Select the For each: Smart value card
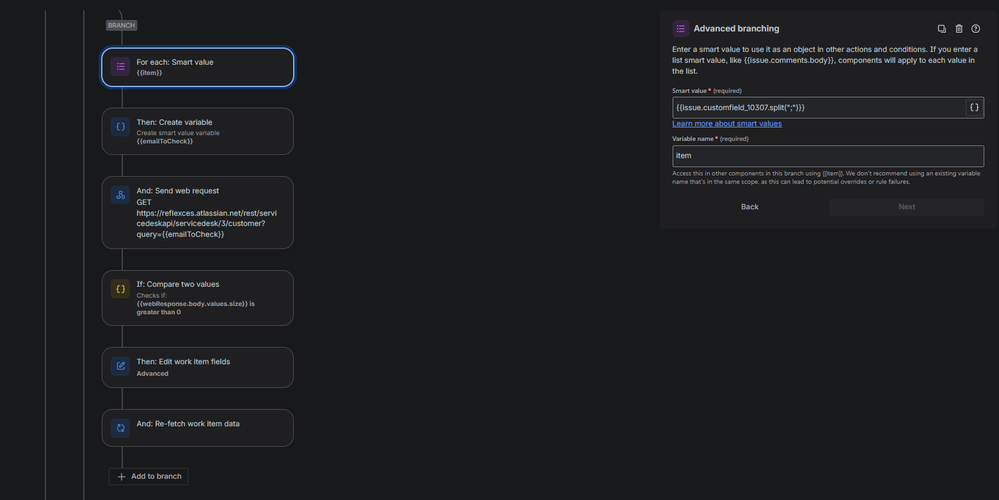The height and width of the screenshot is (500, 999). [x=198, y=67]
